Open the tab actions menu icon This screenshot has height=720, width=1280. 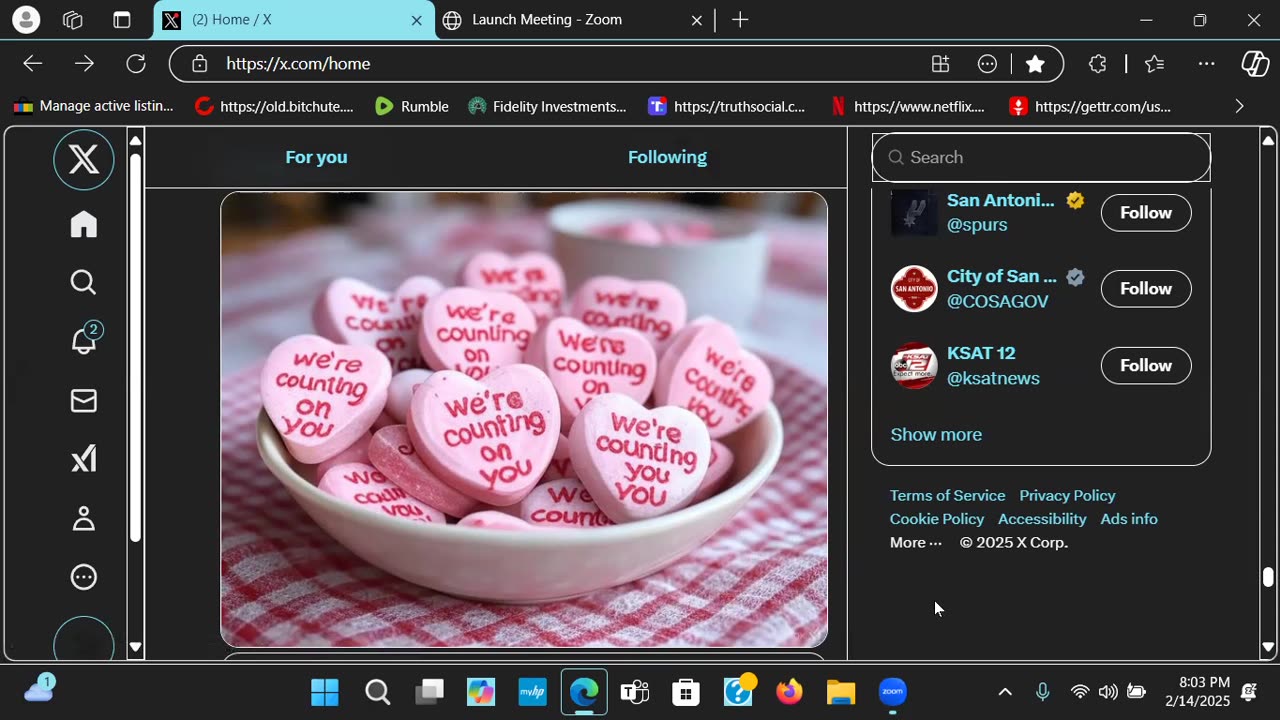(122, 20)
